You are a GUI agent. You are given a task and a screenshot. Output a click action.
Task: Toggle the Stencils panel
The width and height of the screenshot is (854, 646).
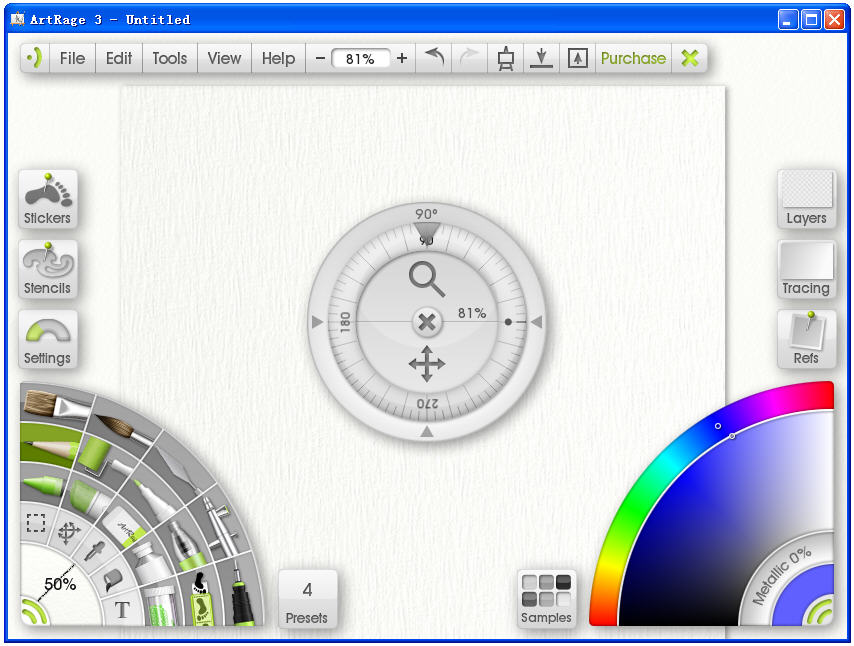tap(48, 269)
